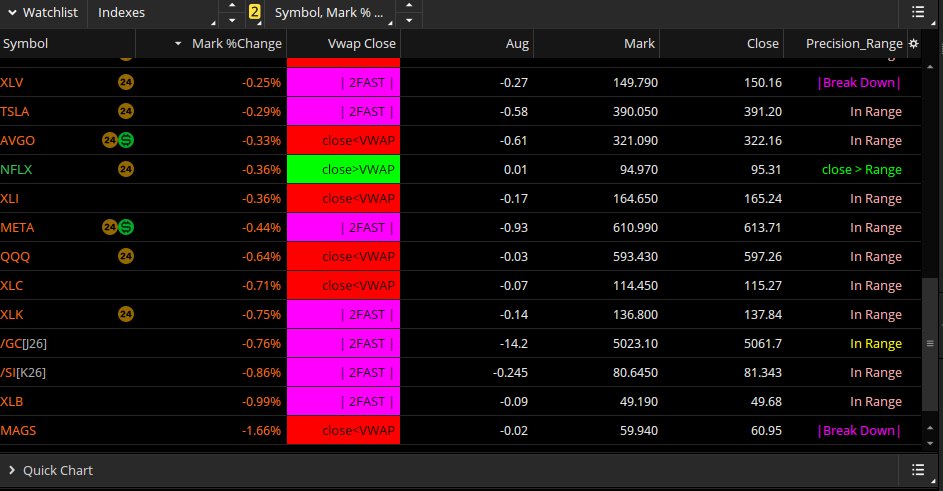Click the 24-hour badge on XLV row
Image resolution: width=943 pixels, height=491 pixels.
point(126,82)
